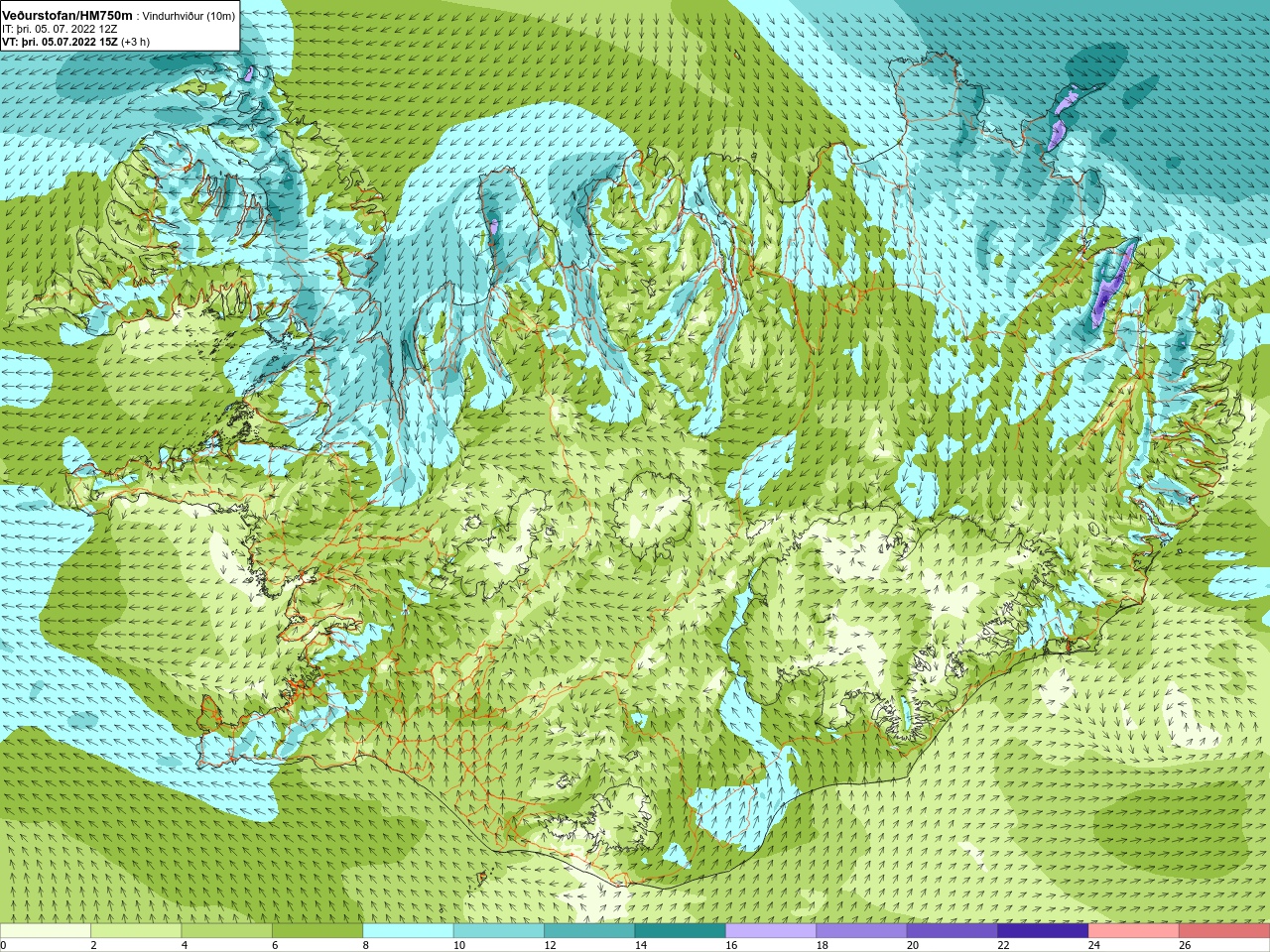
Task: Pick the teal 12–14 legend swatch
Action: 589,931
